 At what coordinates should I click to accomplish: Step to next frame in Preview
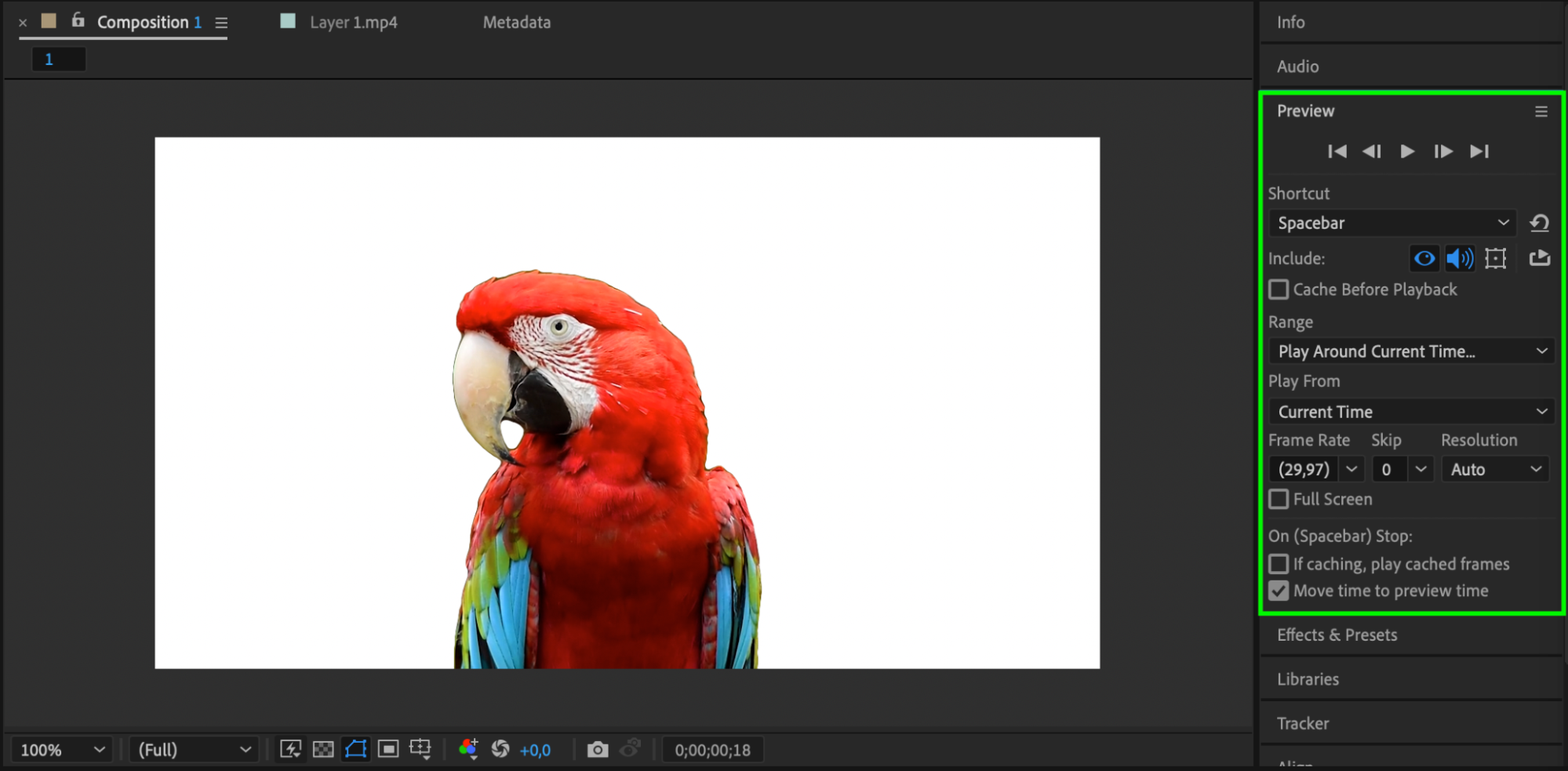(1442, 151)
